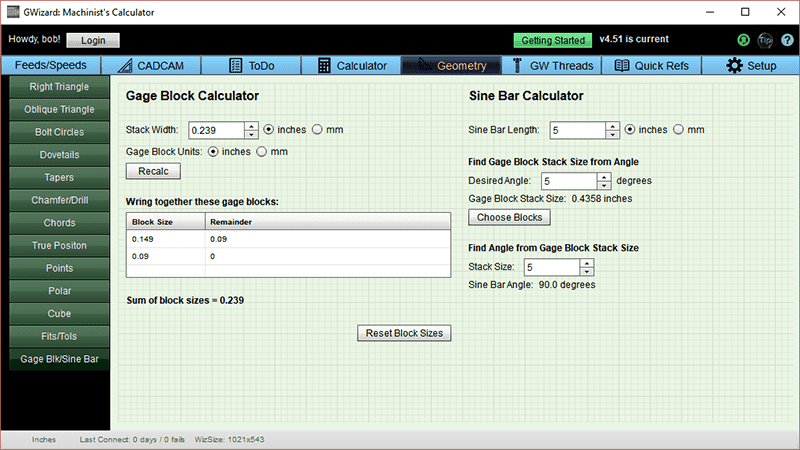The width and height of the screenshot is (800, 450).
Task: Click the Desired Angle input field
Action: click(x=569, y=181)
